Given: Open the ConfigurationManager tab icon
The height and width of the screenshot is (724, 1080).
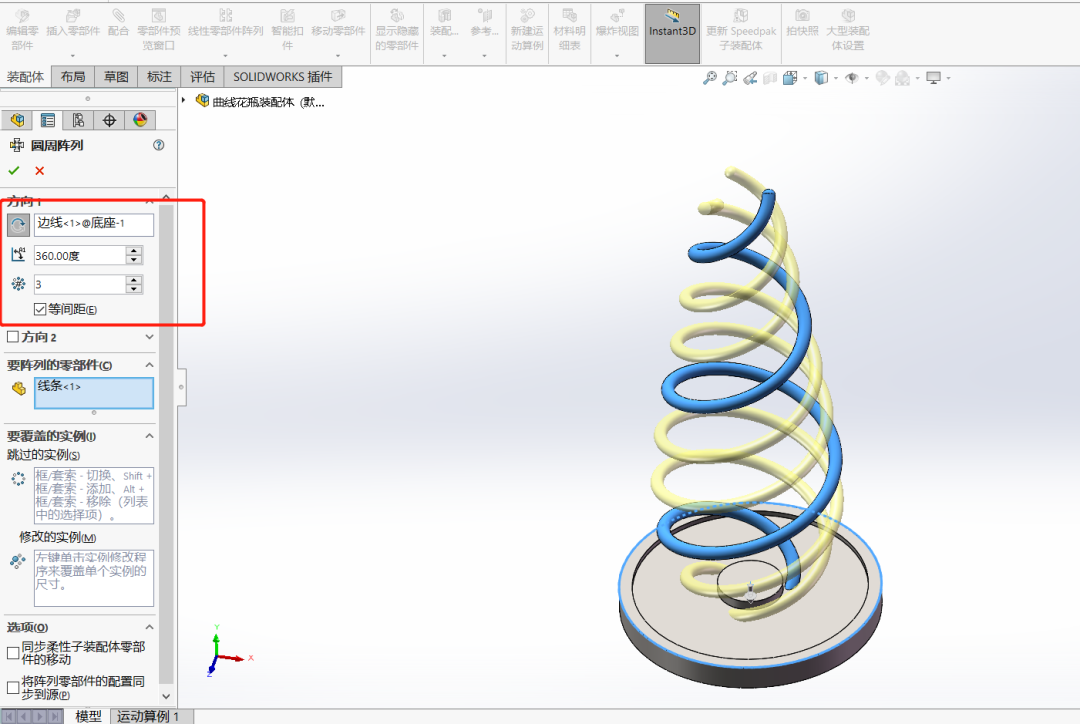Looking at the screenshot, I should (78, 120).
